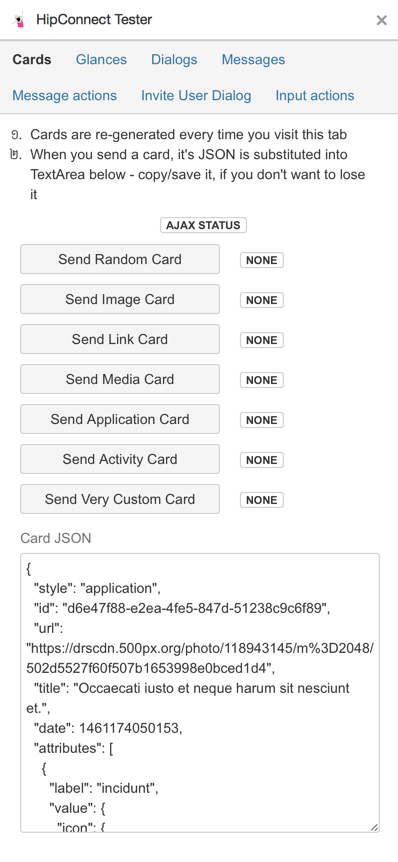Click Send Very Custom Card

[120, 499]
